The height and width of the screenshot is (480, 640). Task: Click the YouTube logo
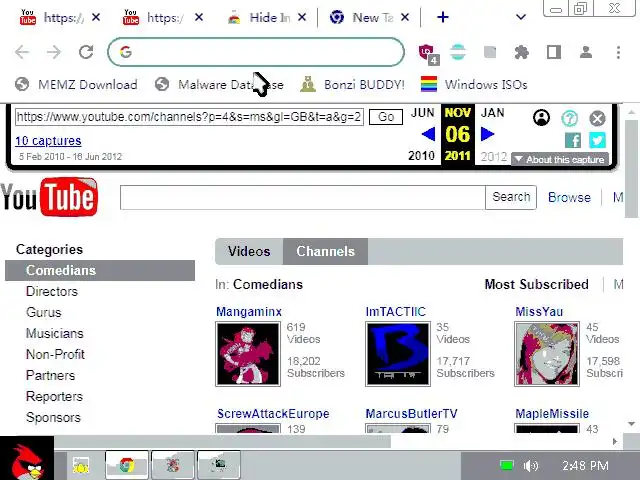point(49,197)
